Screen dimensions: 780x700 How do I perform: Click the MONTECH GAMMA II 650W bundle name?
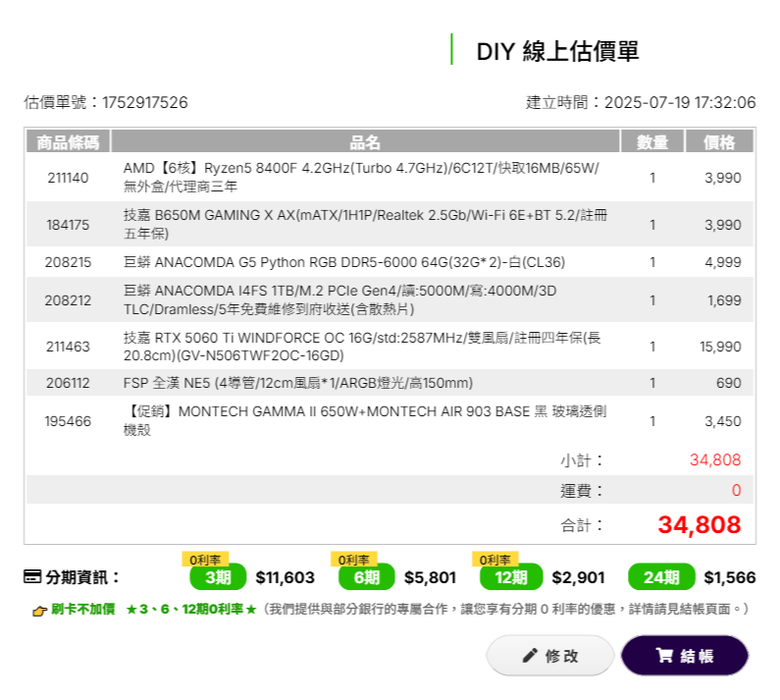point(365,420)
